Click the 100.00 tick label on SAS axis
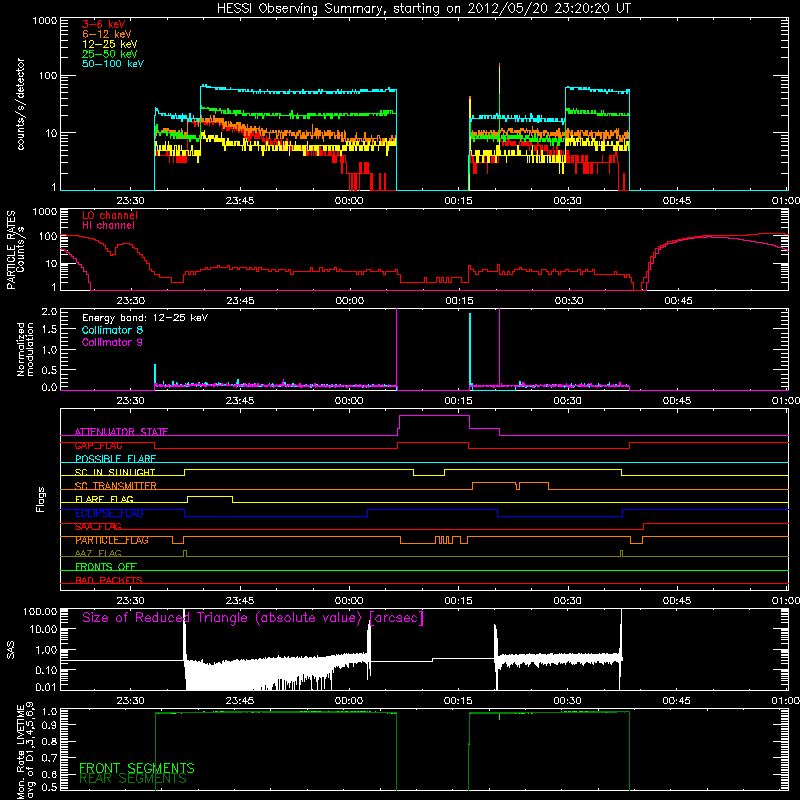This screenshot has height=800, width=800. [40, 611]
